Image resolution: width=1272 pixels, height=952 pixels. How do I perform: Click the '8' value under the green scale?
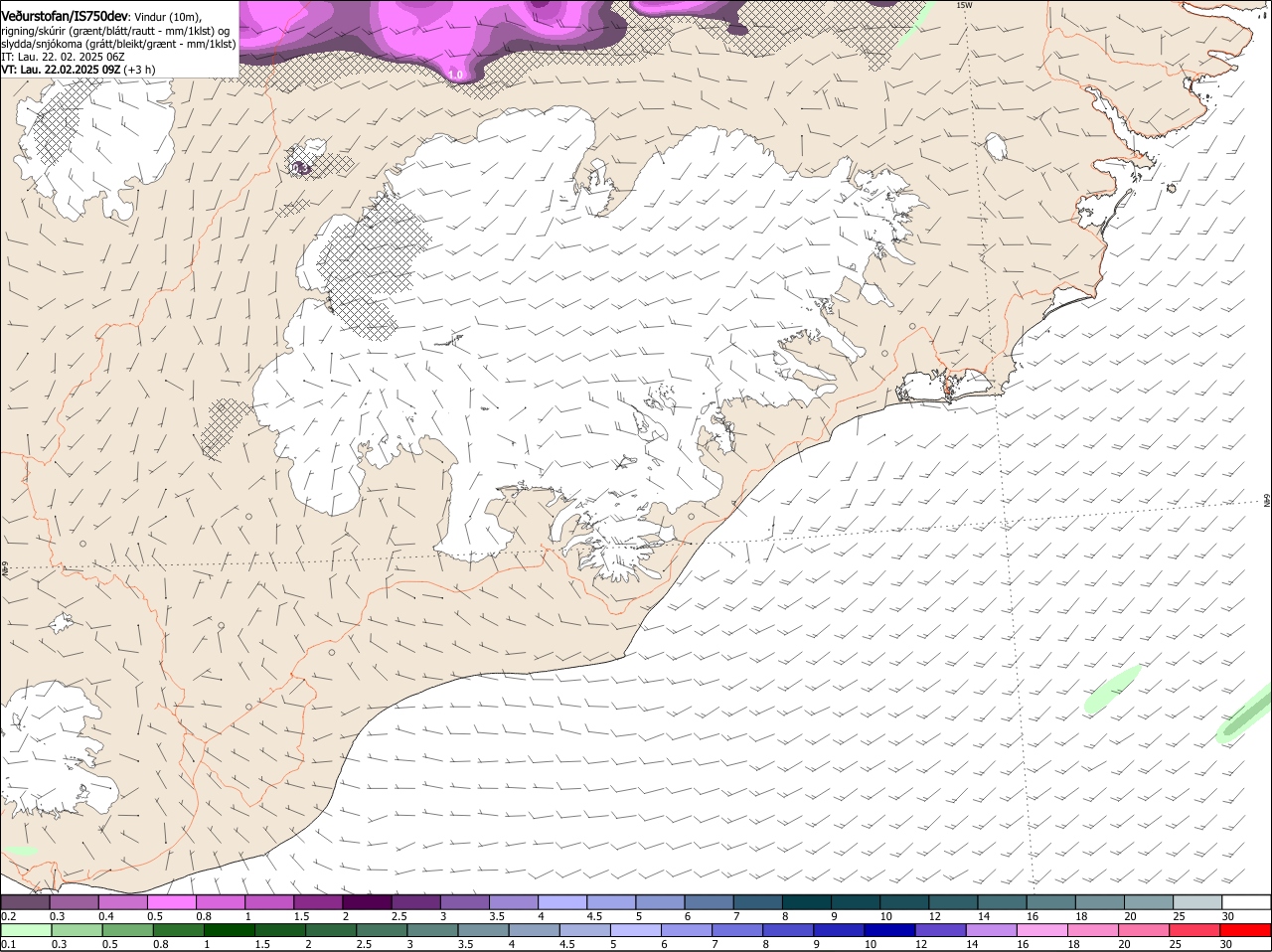pyautogui.click(x=766, y=944)
